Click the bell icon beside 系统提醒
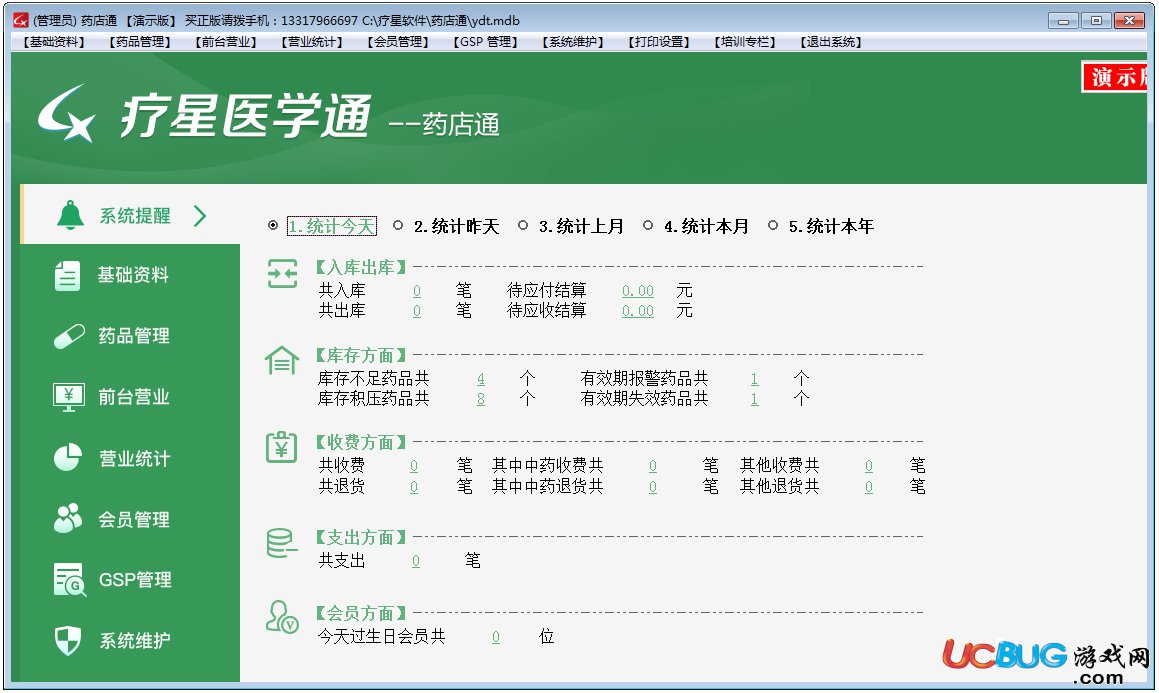The height and width of the screenshot is (693, 1159). [x=70, y=215]
